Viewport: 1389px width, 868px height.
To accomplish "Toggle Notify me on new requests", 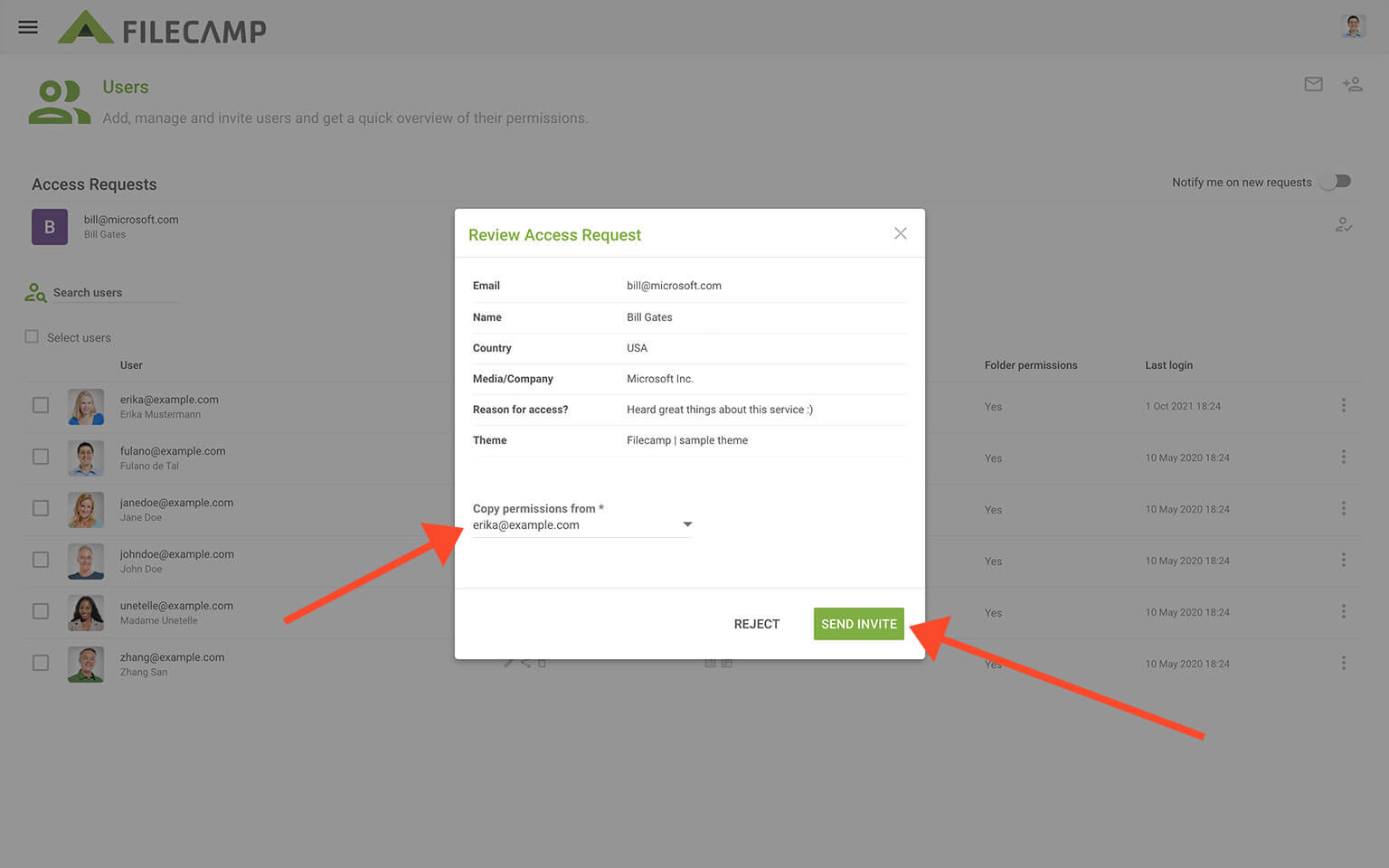I will [x=1336, y=182].
